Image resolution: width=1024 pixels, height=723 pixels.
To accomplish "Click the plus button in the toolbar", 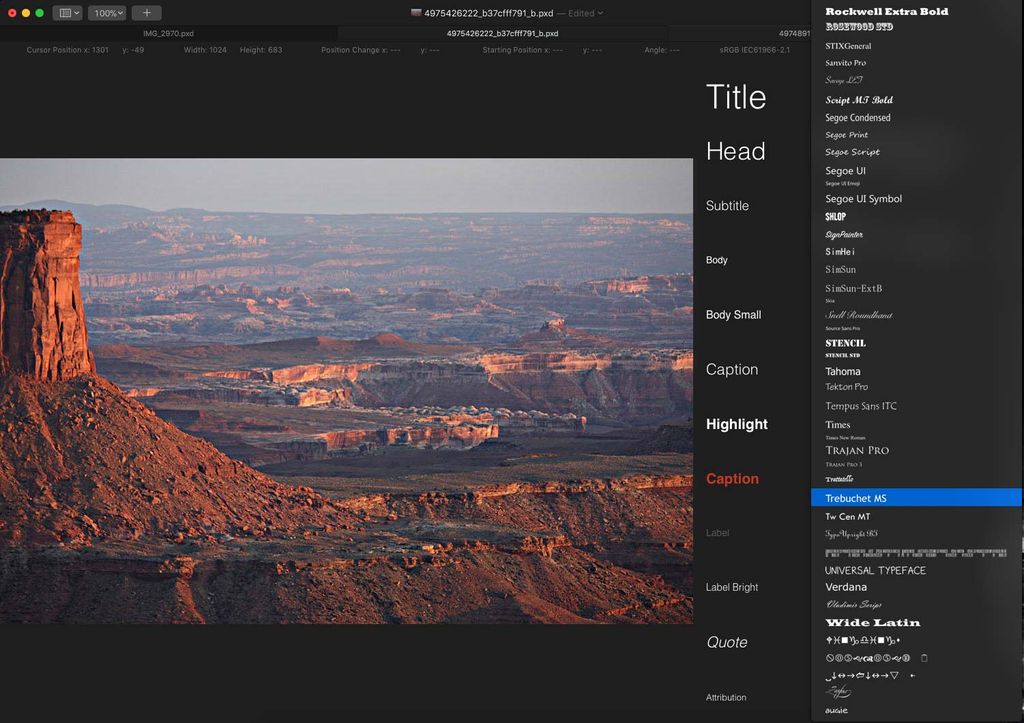I will coord(147,12).
